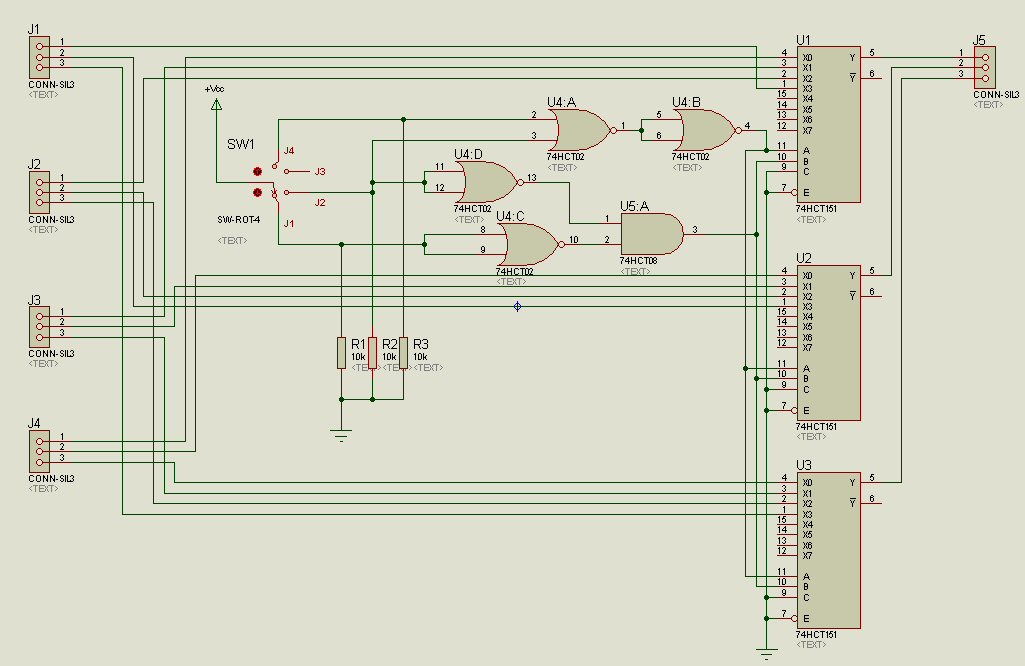Click the "U4:D" reference label
The width and height of the screenshot is (1025, 666).
click(x=468, y=154)
